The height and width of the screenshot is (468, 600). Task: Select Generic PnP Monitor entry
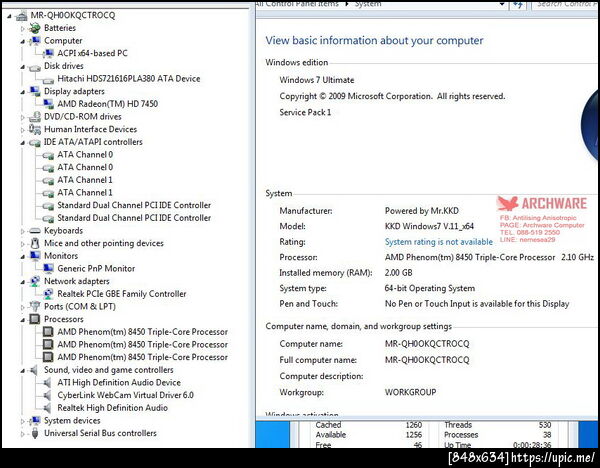(x=96, y=268)
